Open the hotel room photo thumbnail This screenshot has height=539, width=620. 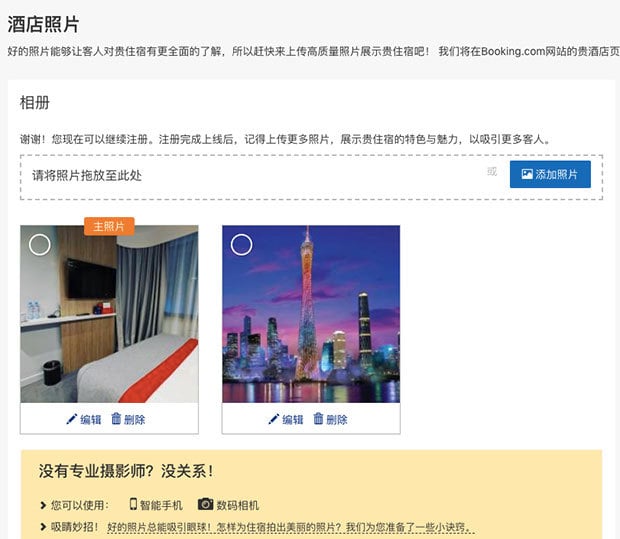109,314
